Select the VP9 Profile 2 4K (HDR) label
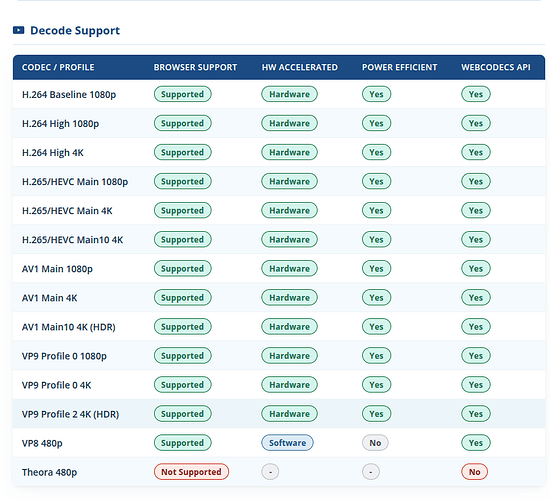This screenshot has height=500, width=550. [70, 414]
